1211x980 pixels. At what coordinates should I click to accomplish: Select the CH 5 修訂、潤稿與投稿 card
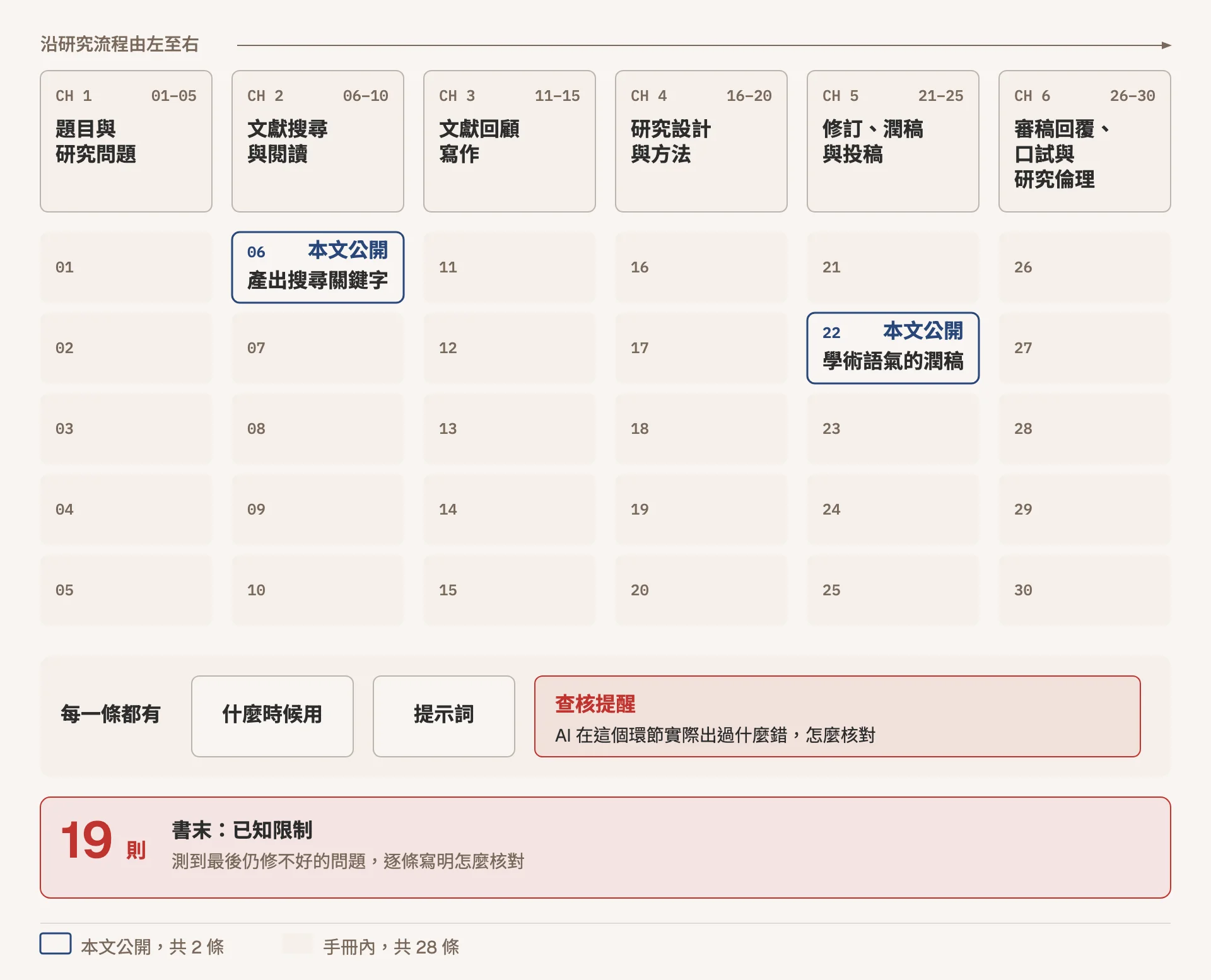893,141
